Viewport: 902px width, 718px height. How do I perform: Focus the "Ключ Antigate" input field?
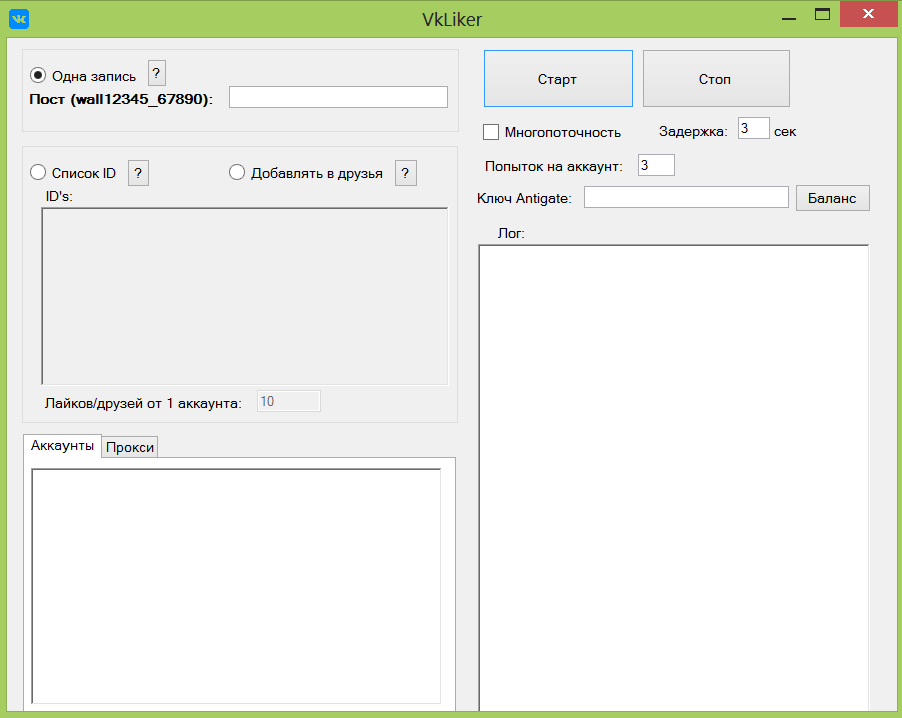click(x=686, y=197)
